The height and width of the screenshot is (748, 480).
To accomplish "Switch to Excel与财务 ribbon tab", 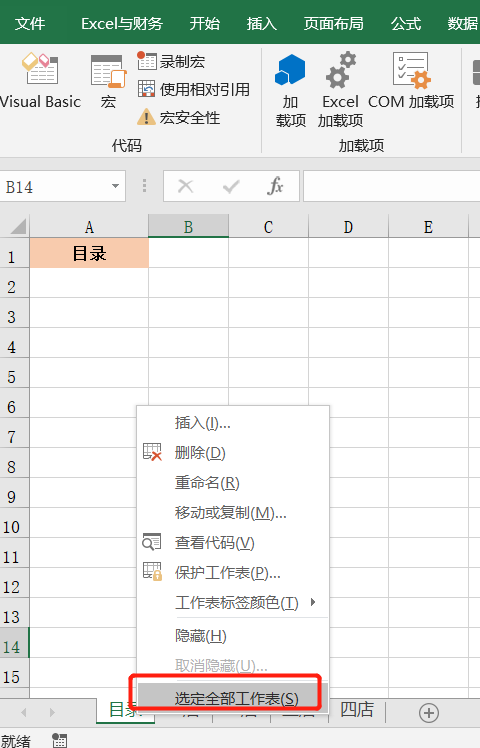I will tap(122, 23).
